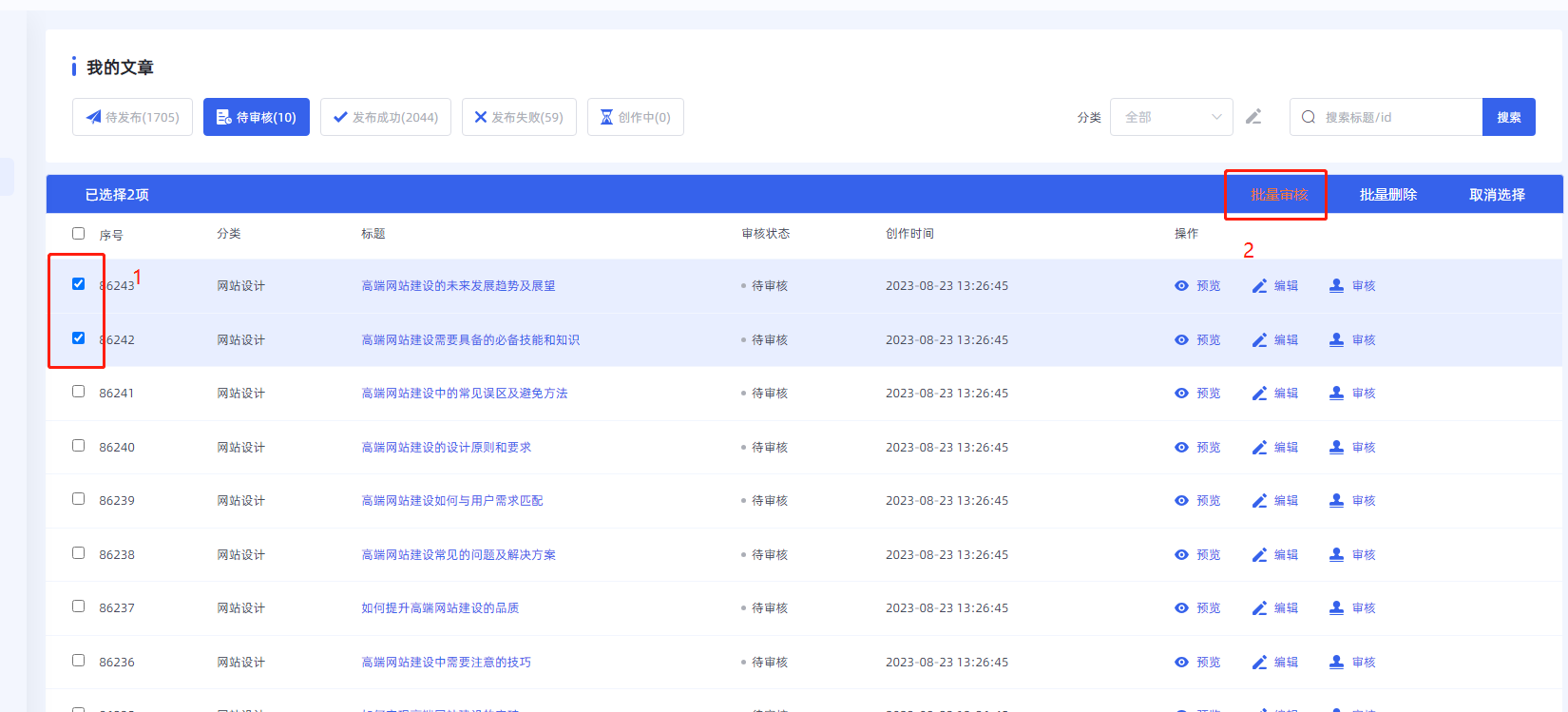This screenshot has width=1568, height=712.
Task: Click review person icon for article 86241
Action: coord(1336,394)
